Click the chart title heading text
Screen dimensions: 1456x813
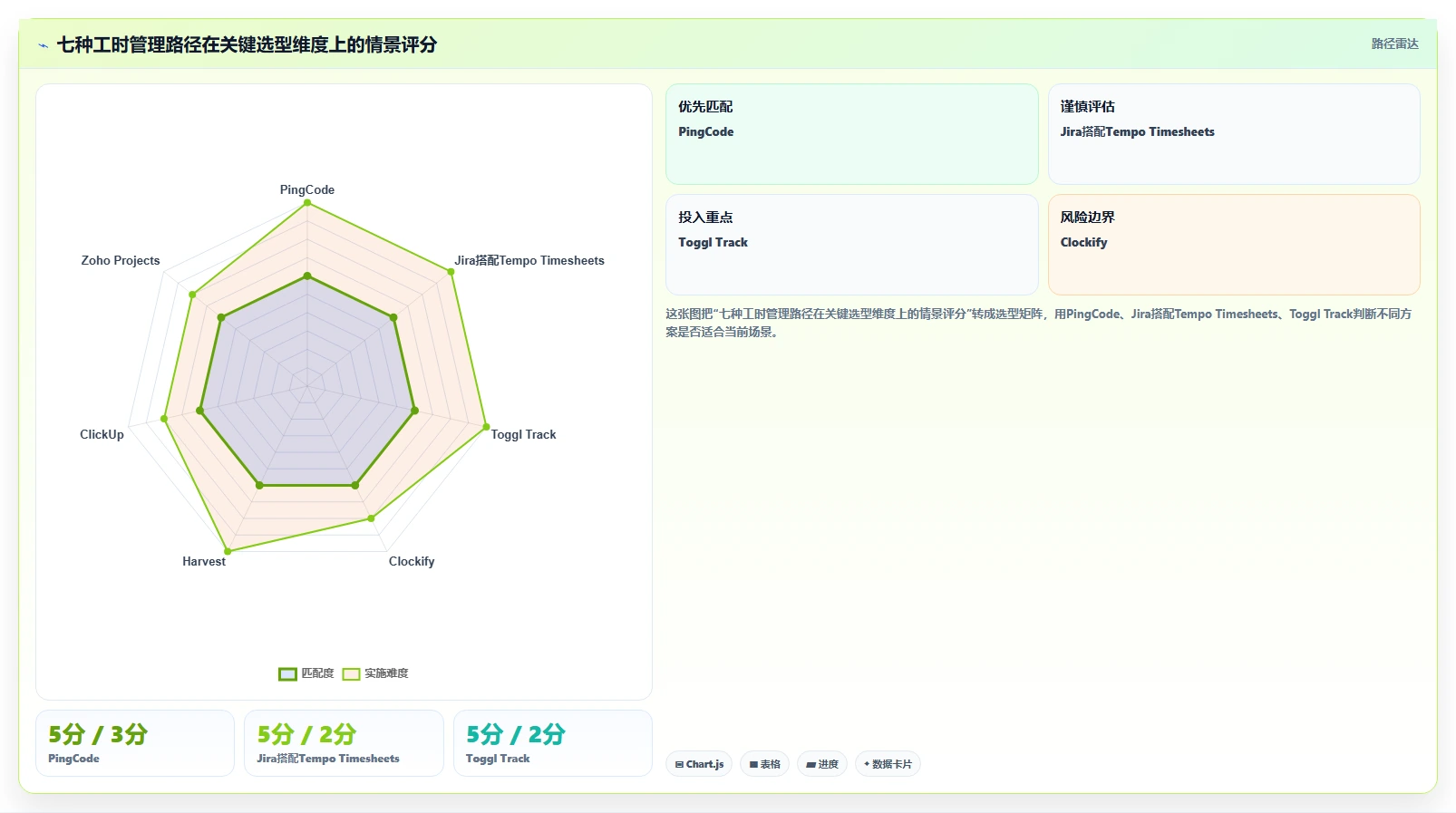click(247, 44)
